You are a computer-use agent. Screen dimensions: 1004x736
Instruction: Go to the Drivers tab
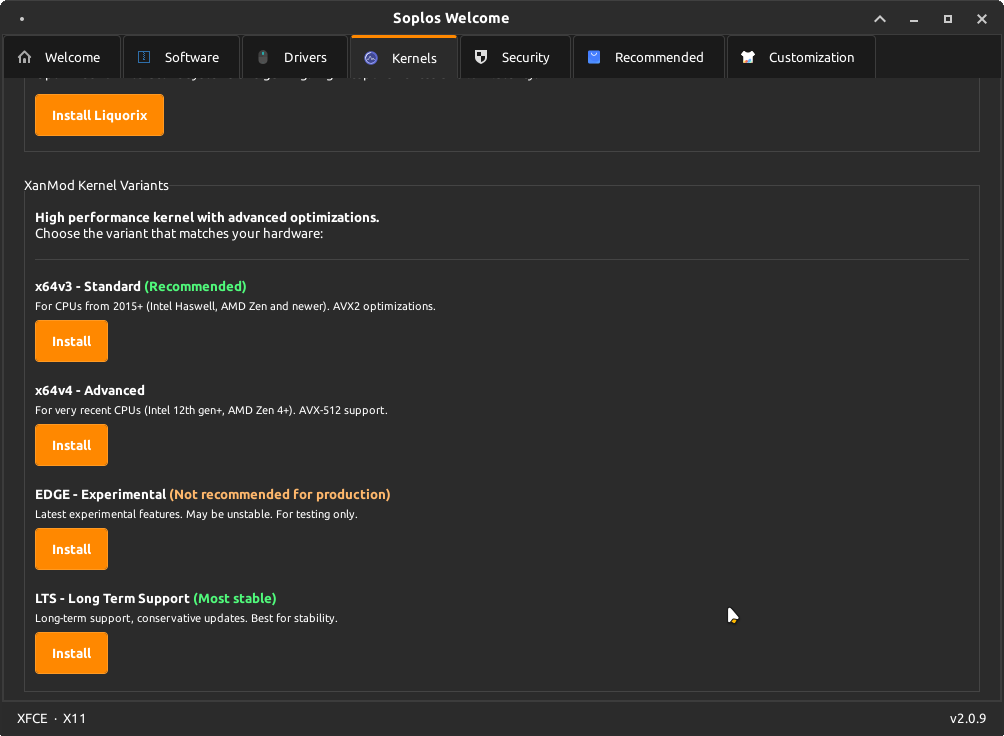point(295,57)
